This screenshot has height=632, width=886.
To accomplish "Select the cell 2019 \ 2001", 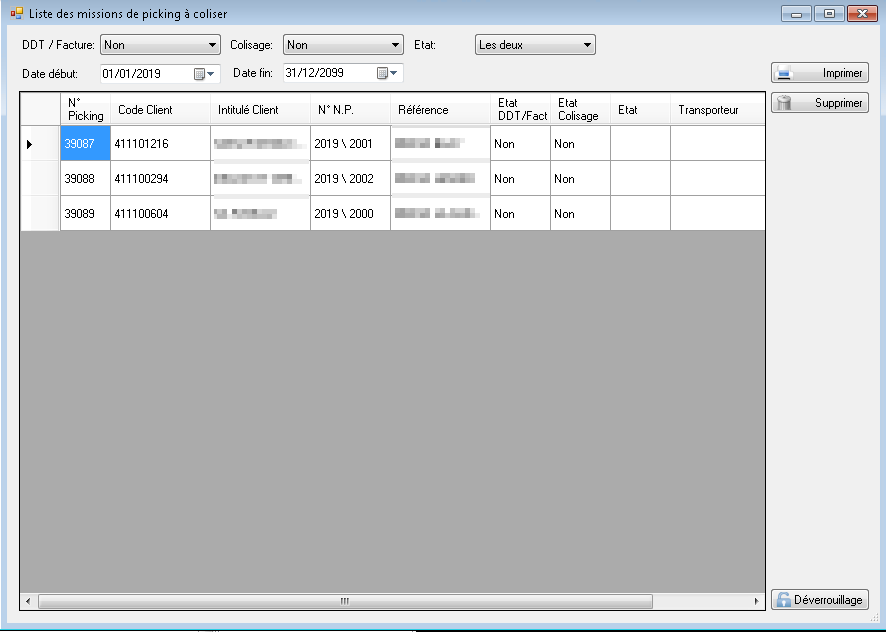I will coord(350,144).
